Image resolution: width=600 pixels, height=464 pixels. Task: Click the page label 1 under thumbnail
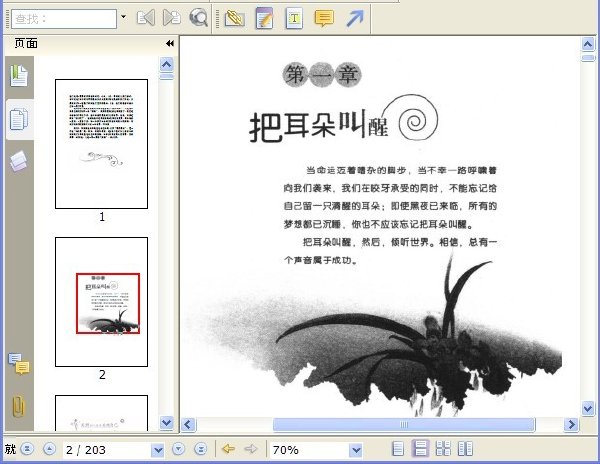point(102,217)
